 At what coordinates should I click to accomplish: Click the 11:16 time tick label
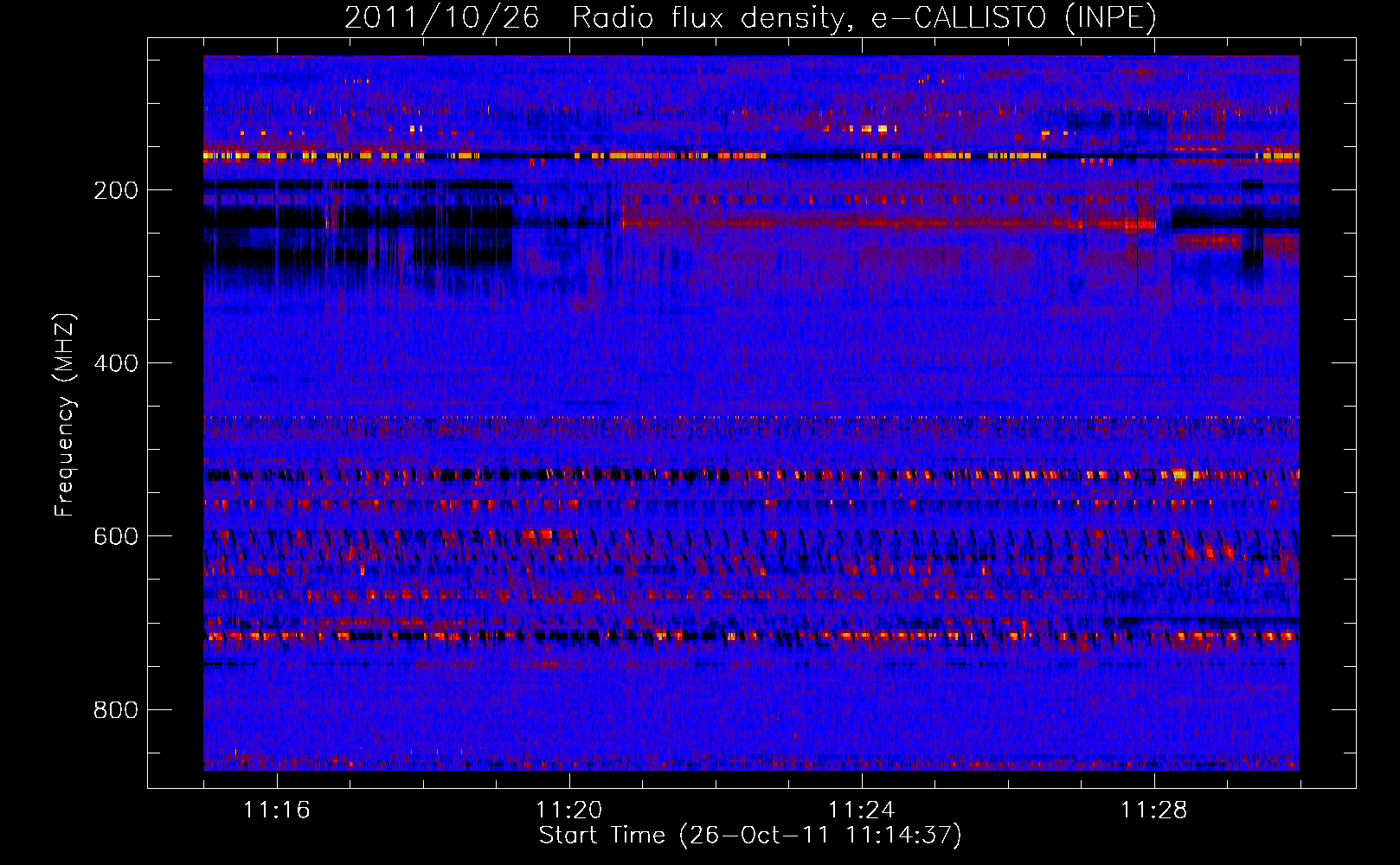click(277, 810)
